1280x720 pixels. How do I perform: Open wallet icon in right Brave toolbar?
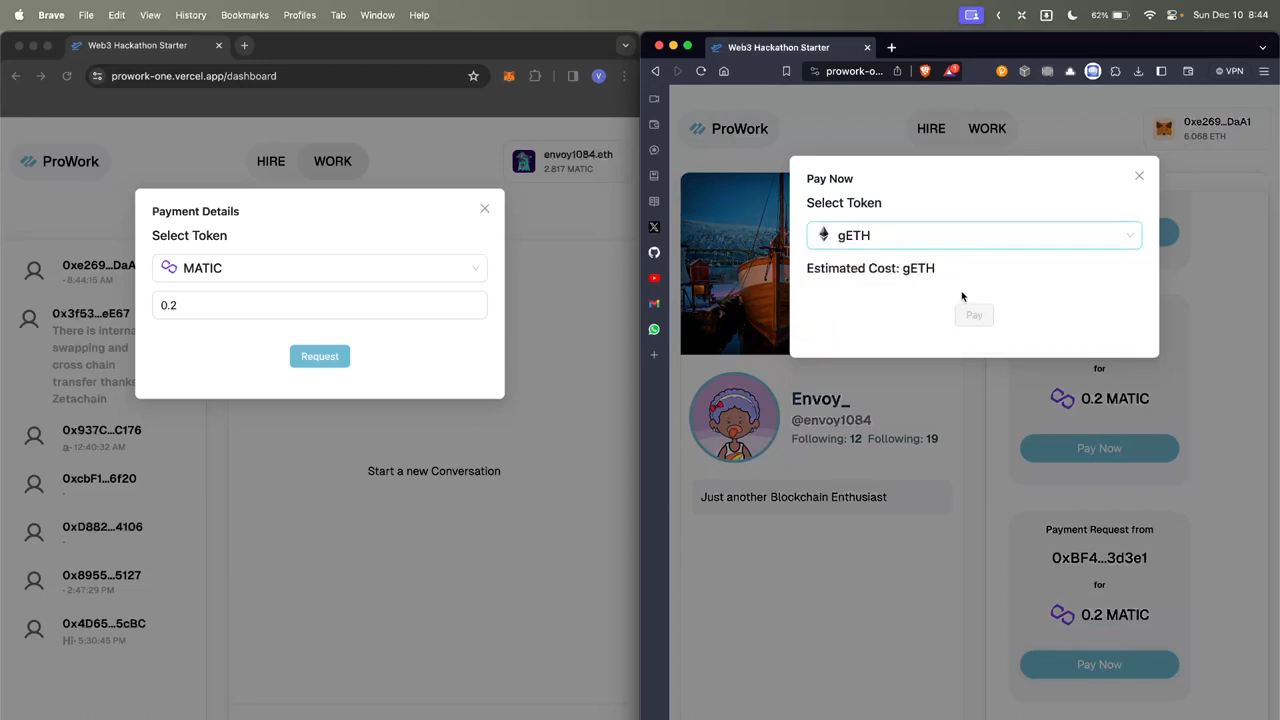tap(1188, 71)
